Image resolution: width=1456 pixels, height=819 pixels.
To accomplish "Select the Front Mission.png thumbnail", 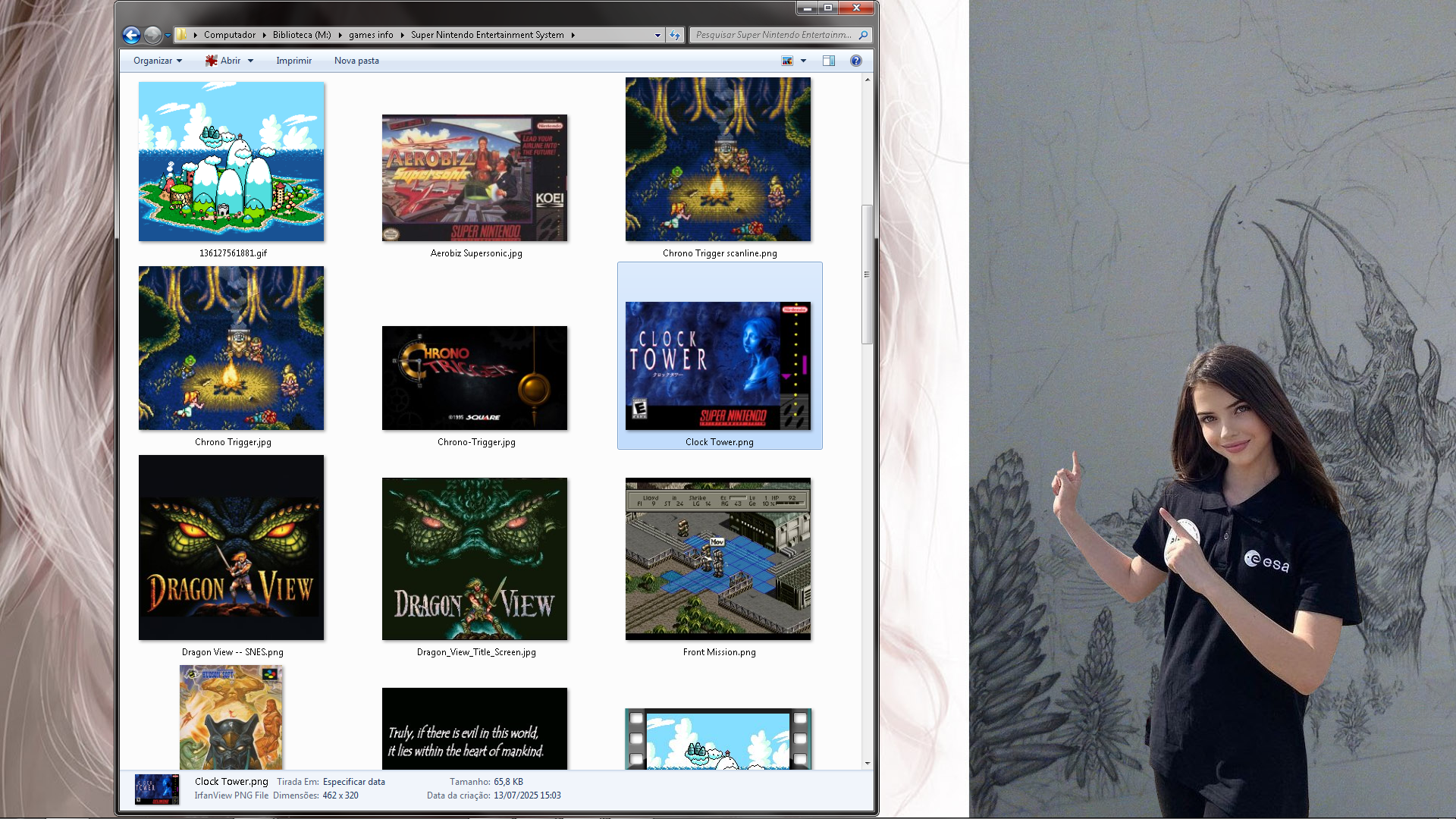I will point(718,559).
